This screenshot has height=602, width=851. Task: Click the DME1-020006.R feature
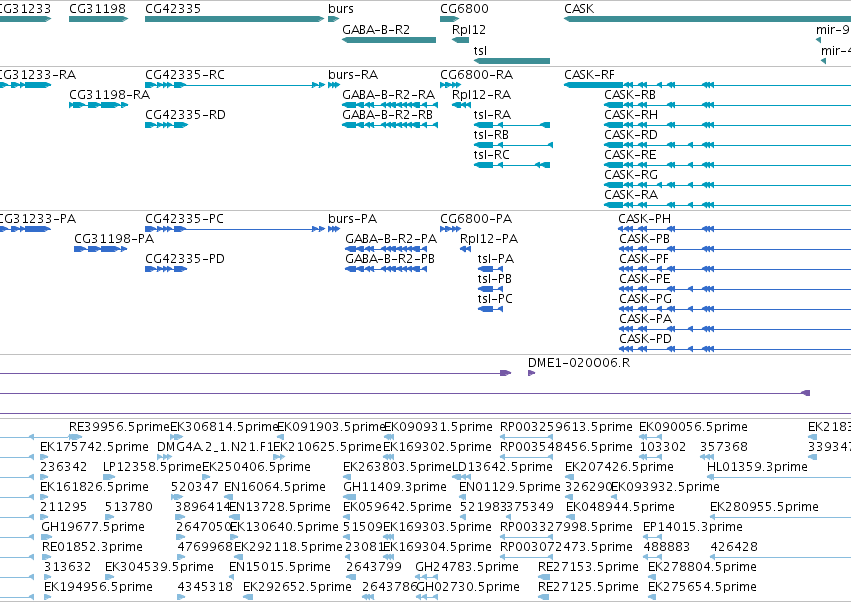coord(532,373)
